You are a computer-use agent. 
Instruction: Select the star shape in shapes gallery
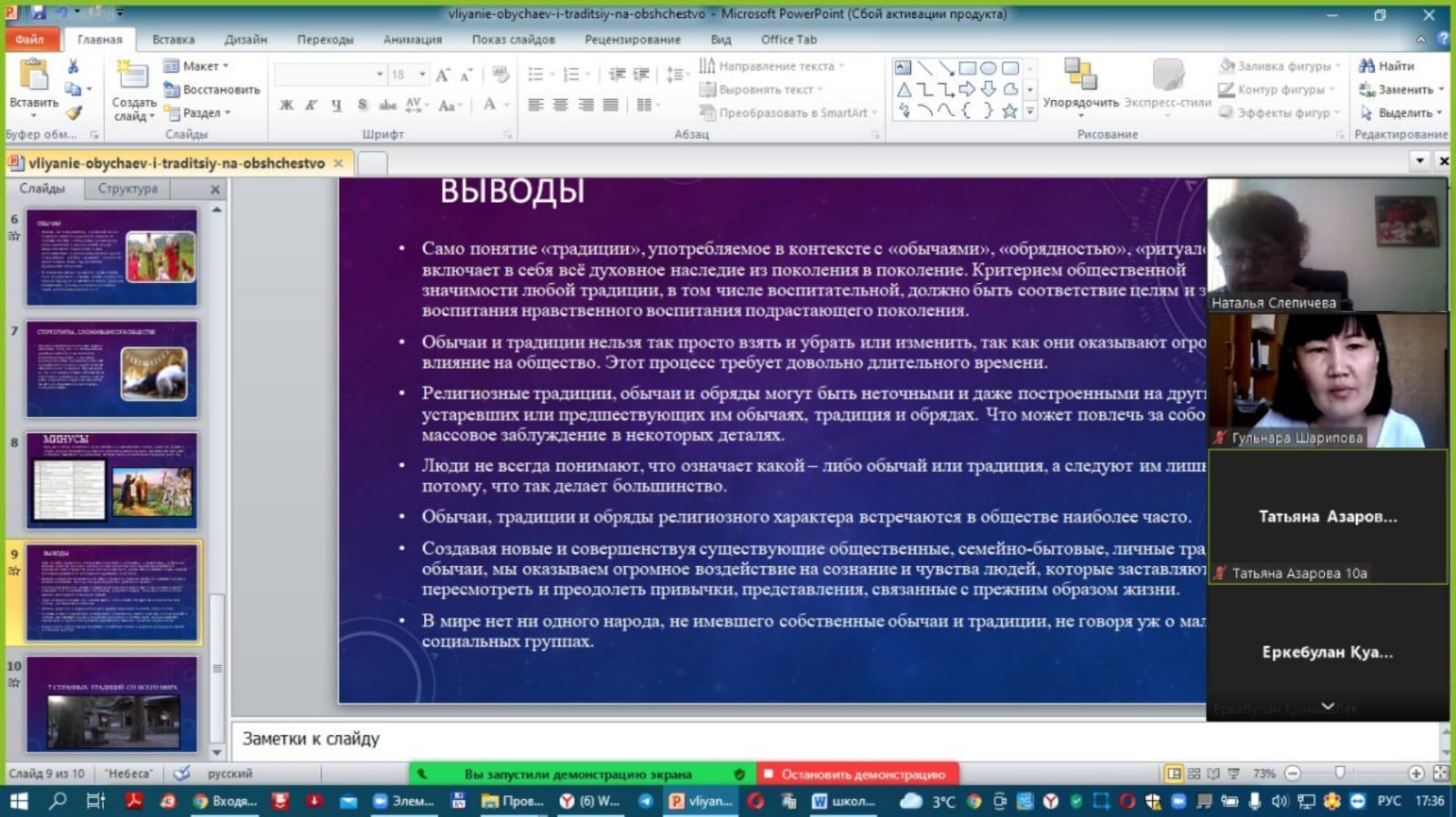(1009, 111)
